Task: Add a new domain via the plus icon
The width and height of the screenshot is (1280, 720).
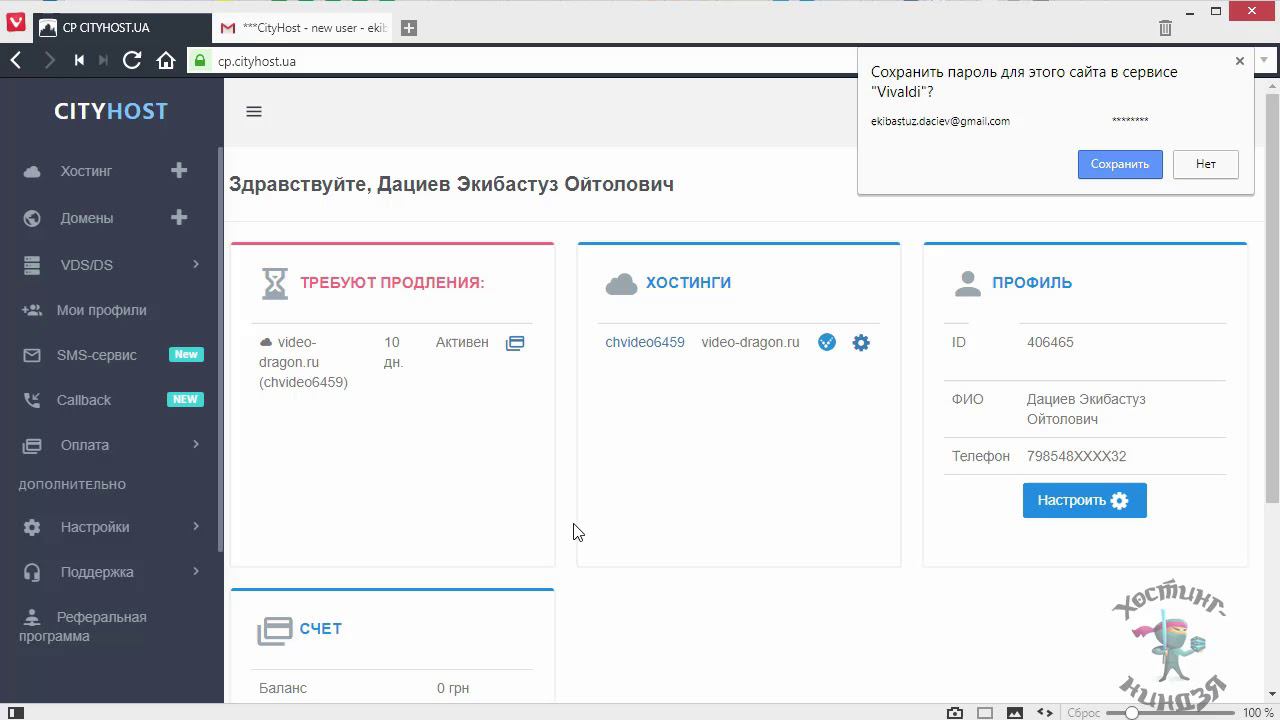Action: [x=179, y=217]
